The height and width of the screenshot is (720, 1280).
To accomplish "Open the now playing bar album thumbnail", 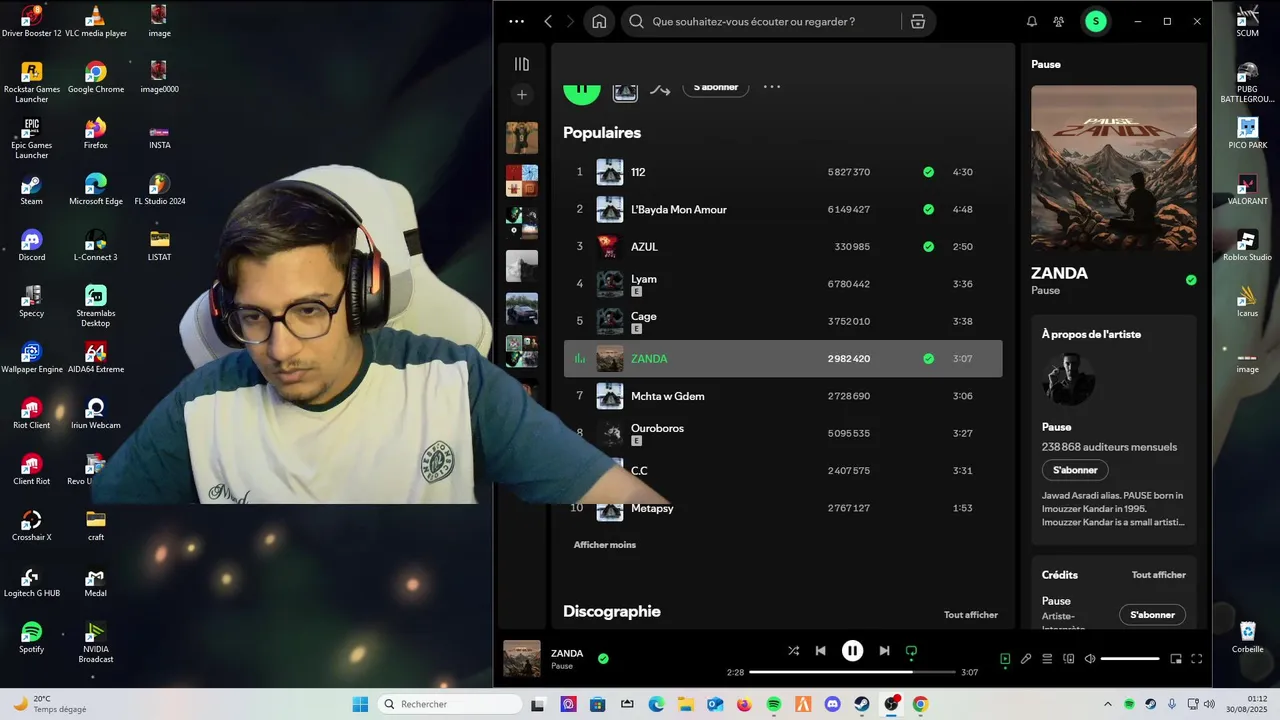I will pos(522,659).
